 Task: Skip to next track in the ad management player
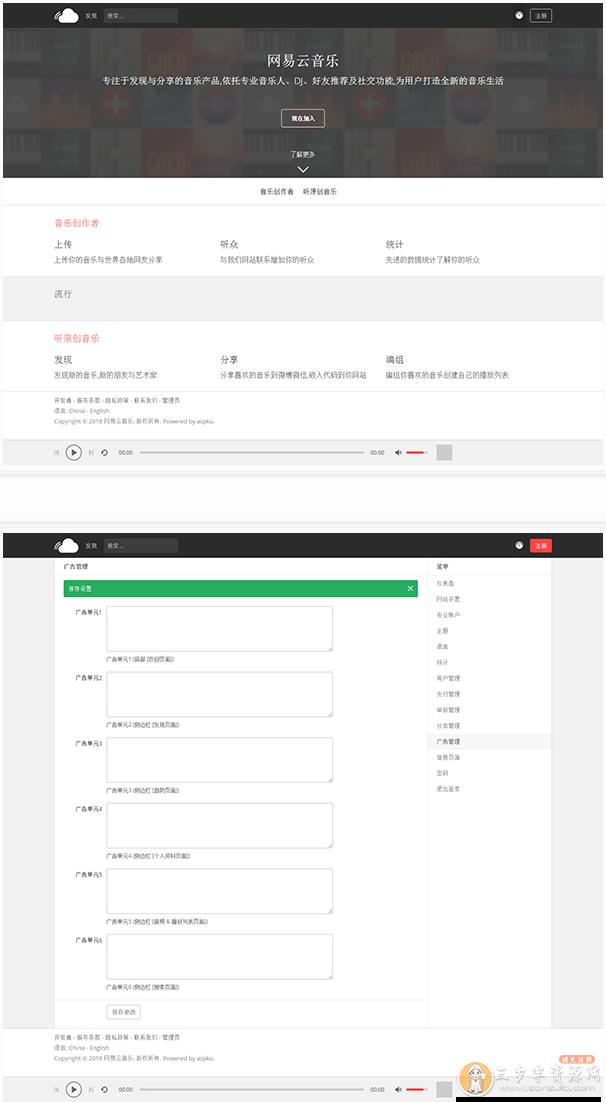[91, 1089]
